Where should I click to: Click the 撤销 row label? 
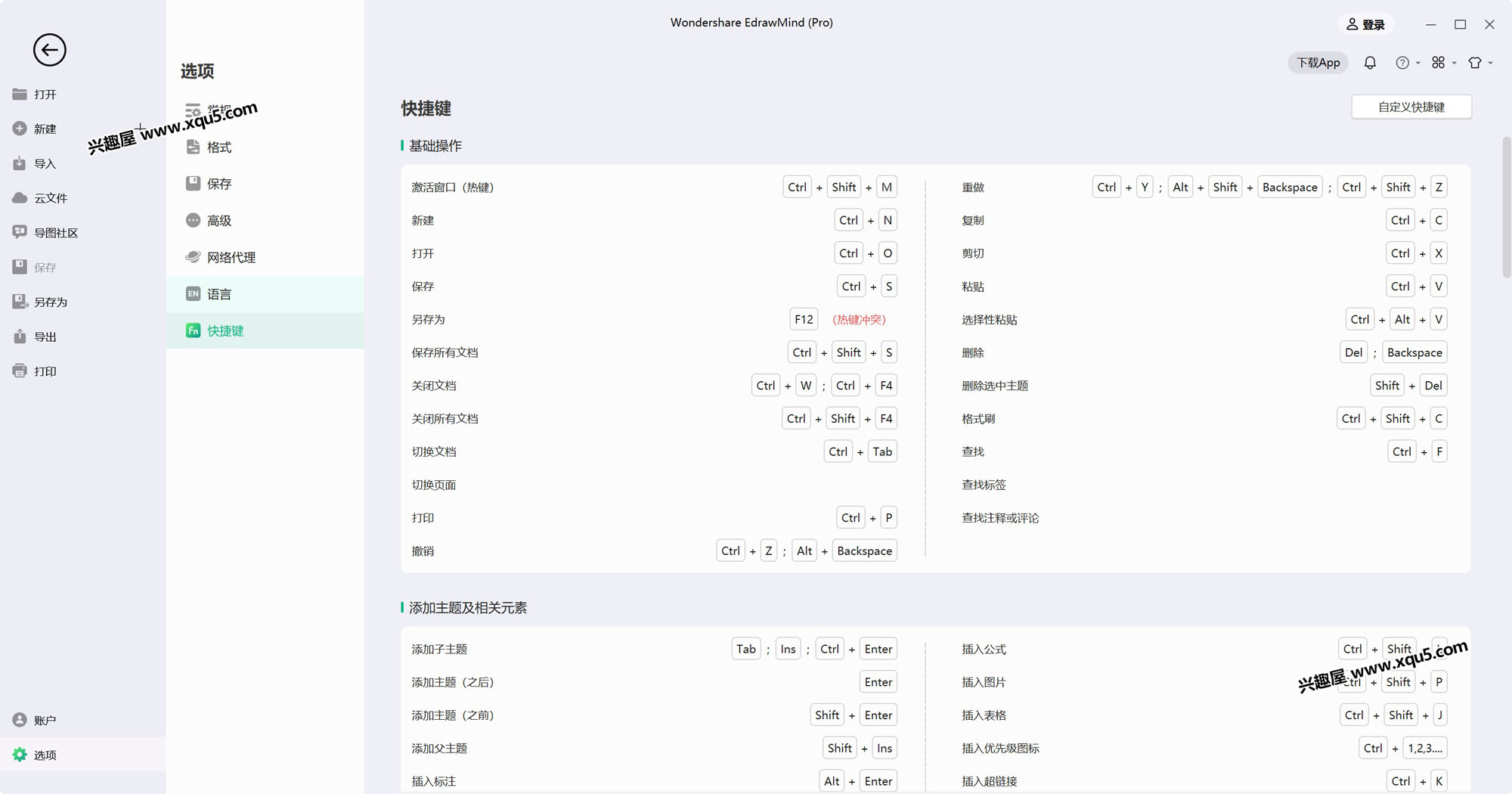(x=423, y=551)
